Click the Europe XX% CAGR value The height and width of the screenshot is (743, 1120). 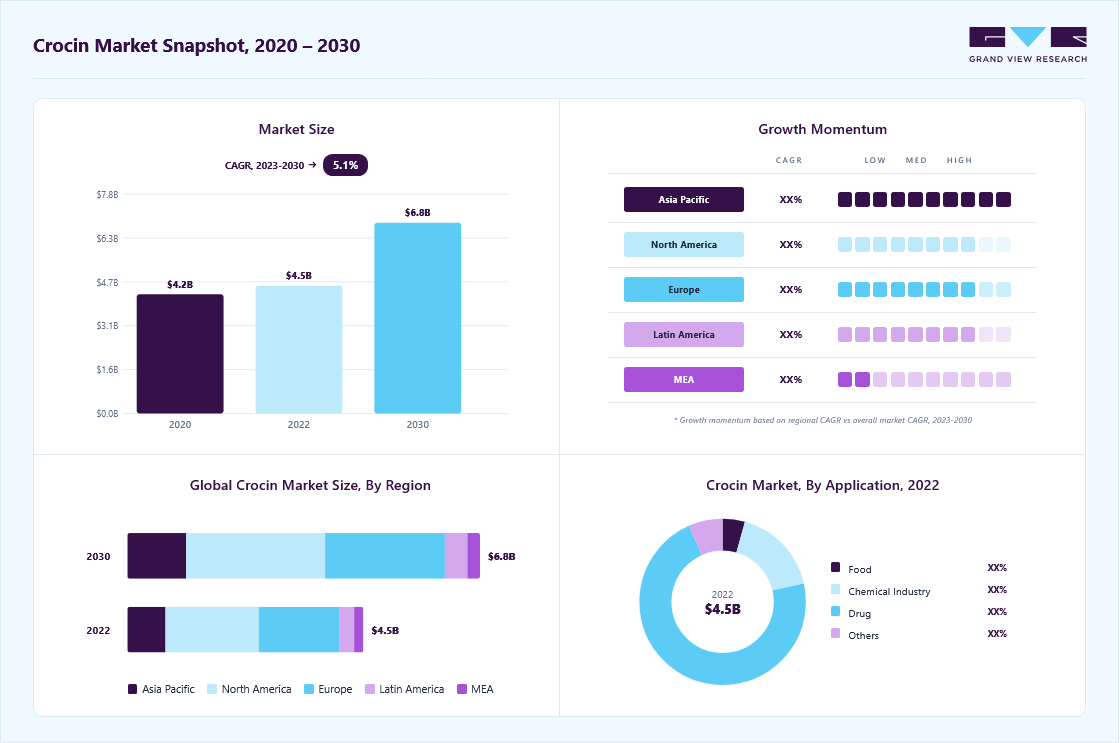(791, 289)
